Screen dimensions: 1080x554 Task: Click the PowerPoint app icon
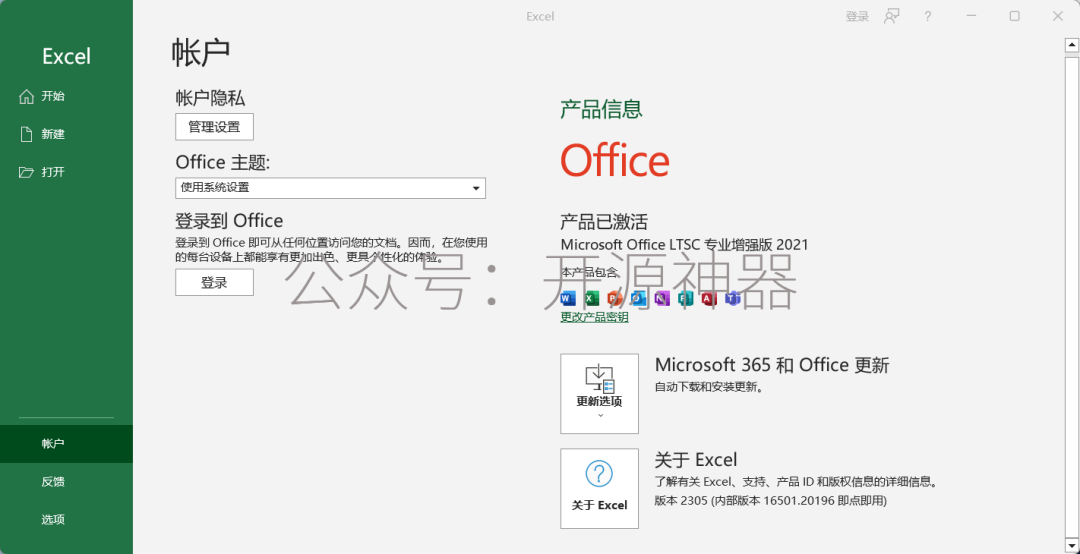614,298
